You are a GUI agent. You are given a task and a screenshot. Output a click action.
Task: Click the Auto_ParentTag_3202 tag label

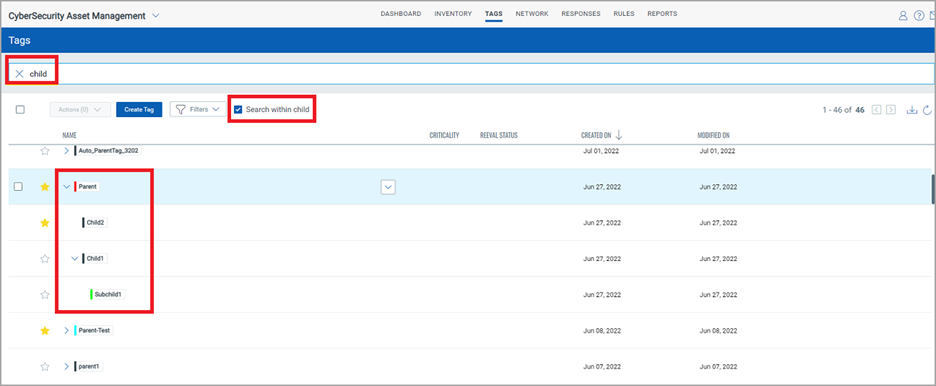[x=107, y=151]
